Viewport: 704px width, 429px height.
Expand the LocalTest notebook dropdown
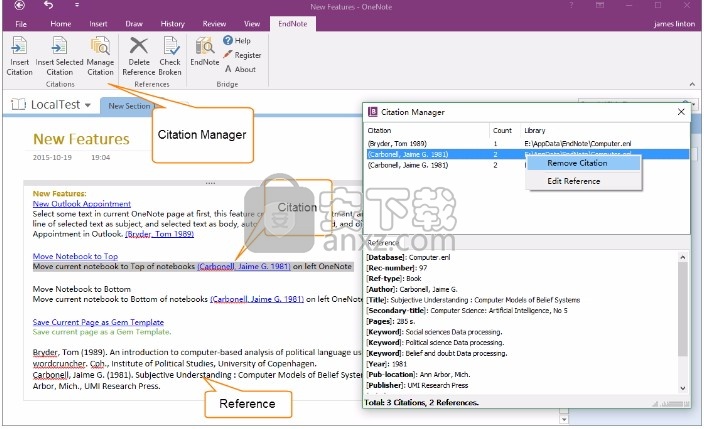(x=88, y=105)
